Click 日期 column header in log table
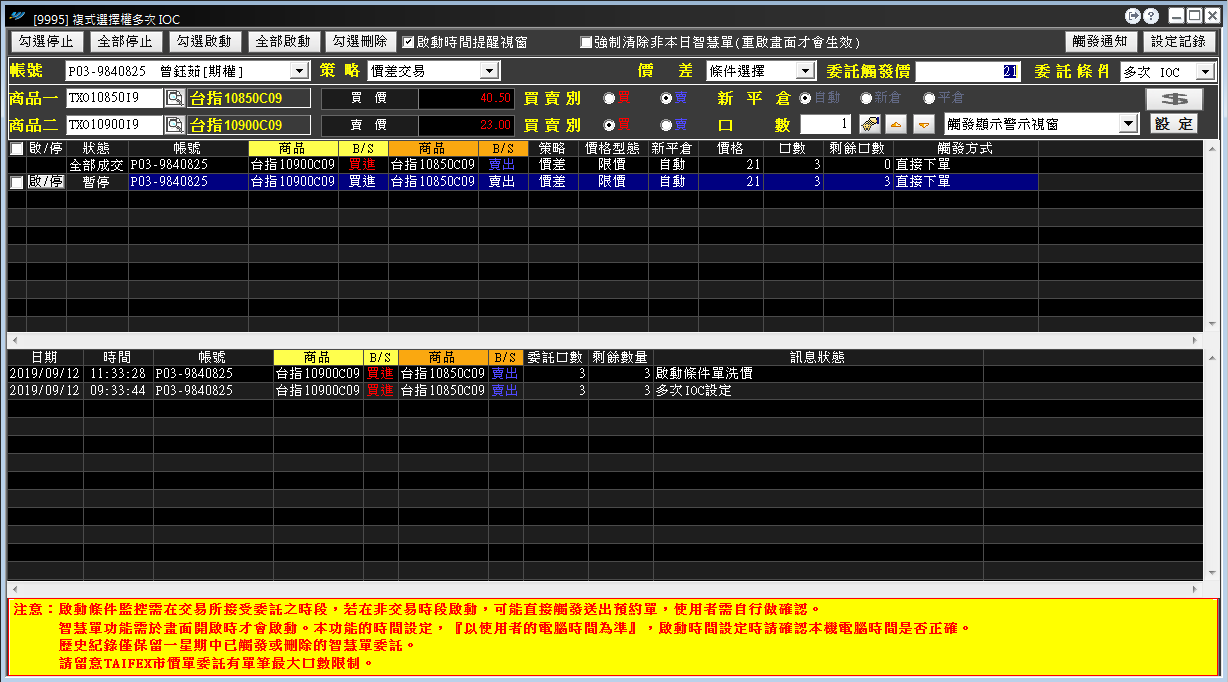 coord(44,357)
